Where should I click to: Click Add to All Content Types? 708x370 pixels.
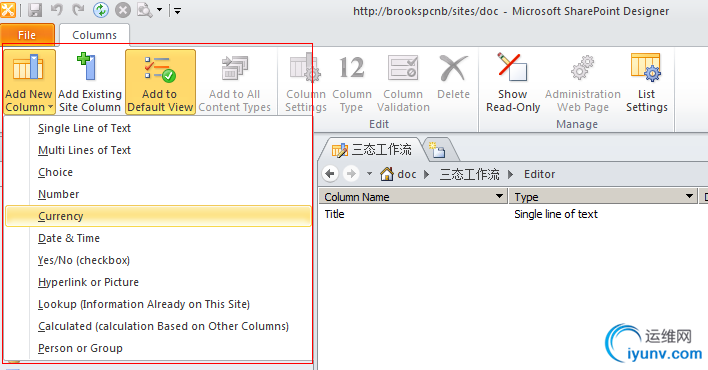pyautogui.click(x=234, y=82)
